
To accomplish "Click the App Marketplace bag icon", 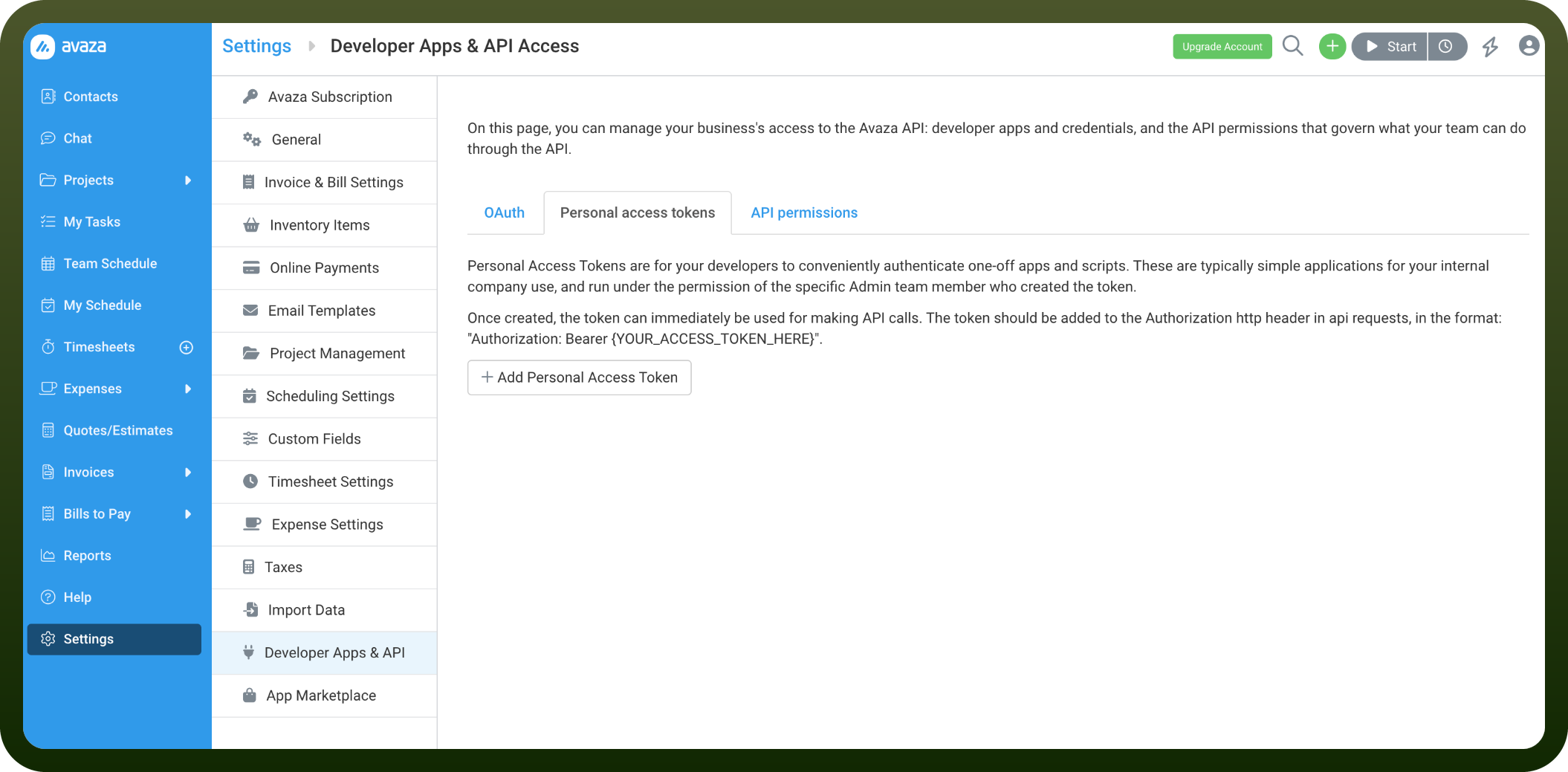I will (x=250, y=695).
